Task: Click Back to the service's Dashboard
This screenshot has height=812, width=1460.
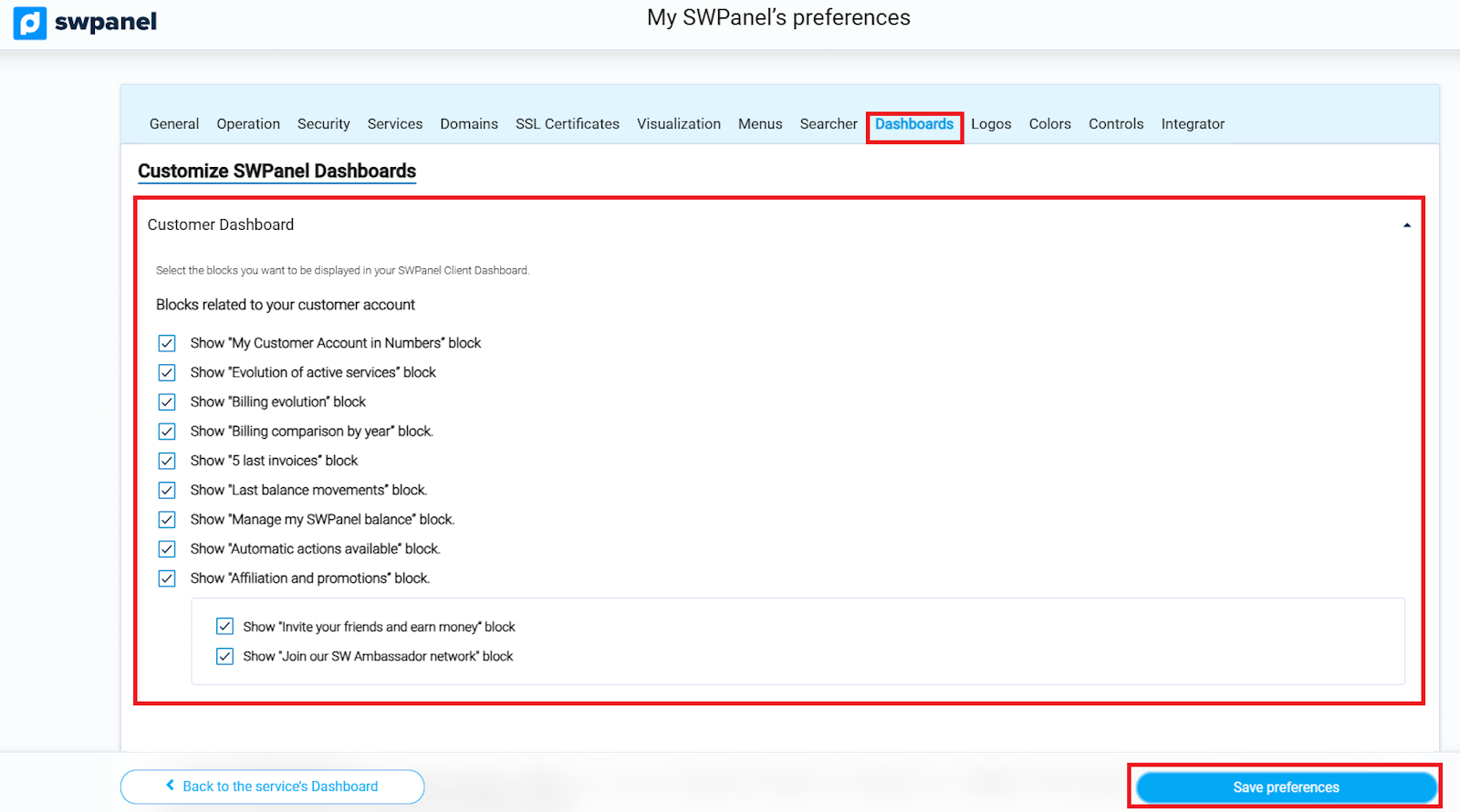Action: 272,786
